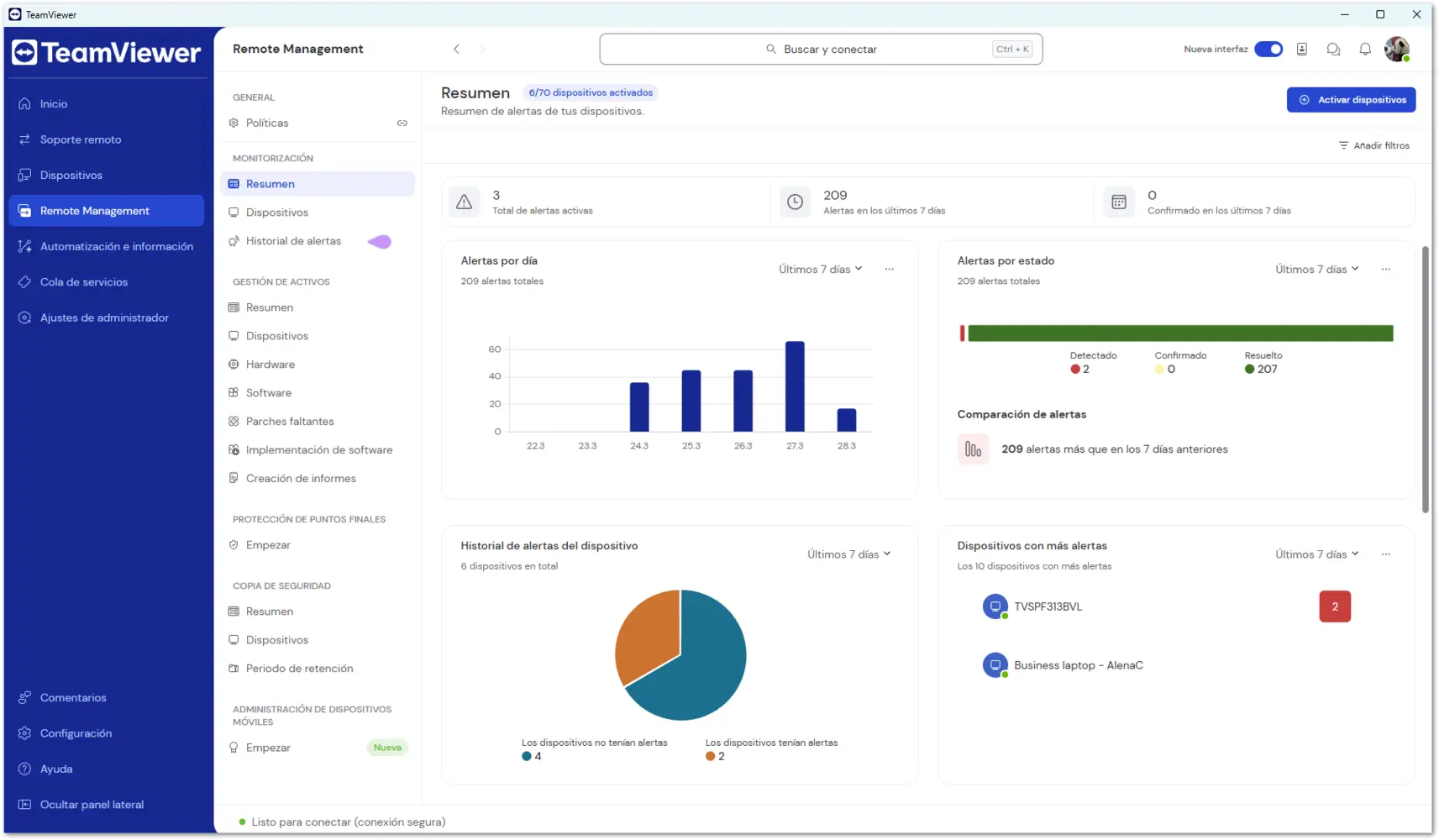Click the active alerts warning triangle icon
This screenshot has height=840, width=1439.
point(464,202)
